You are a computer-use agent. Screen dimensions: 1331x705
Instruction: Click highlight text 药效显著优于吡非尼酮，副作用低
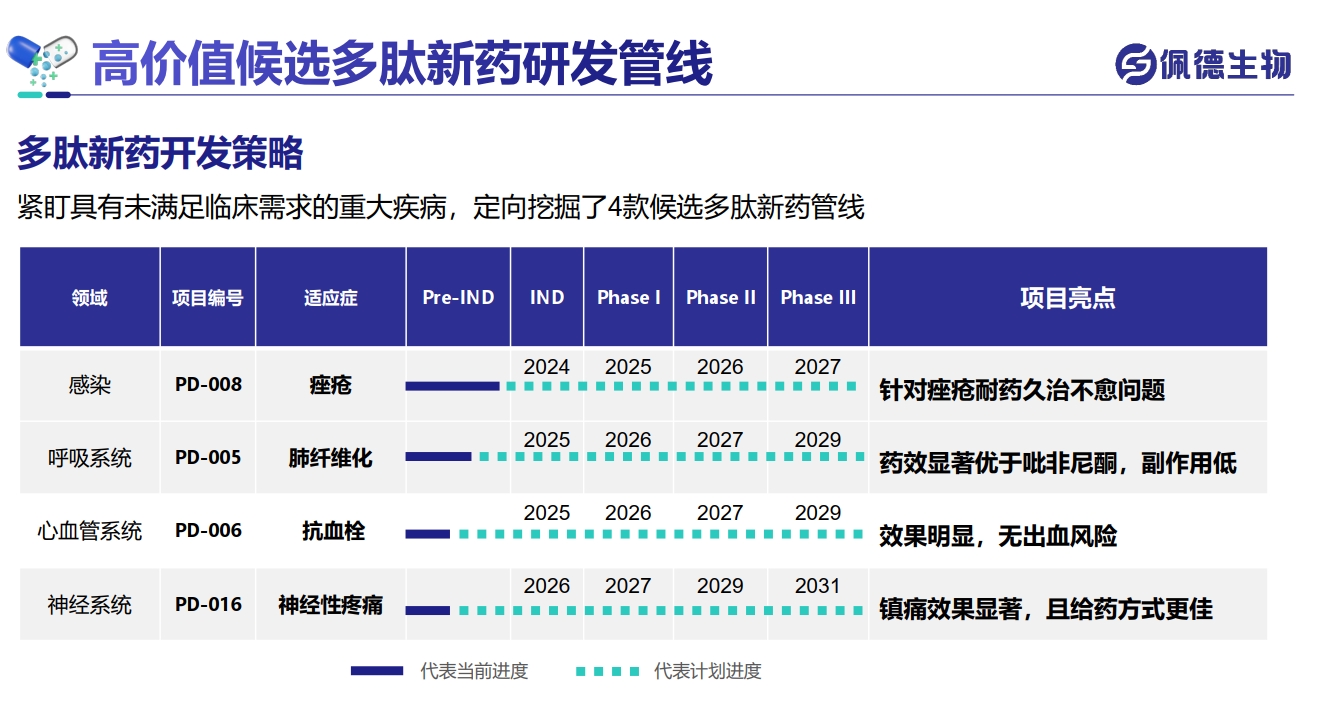click(1057, 463)
